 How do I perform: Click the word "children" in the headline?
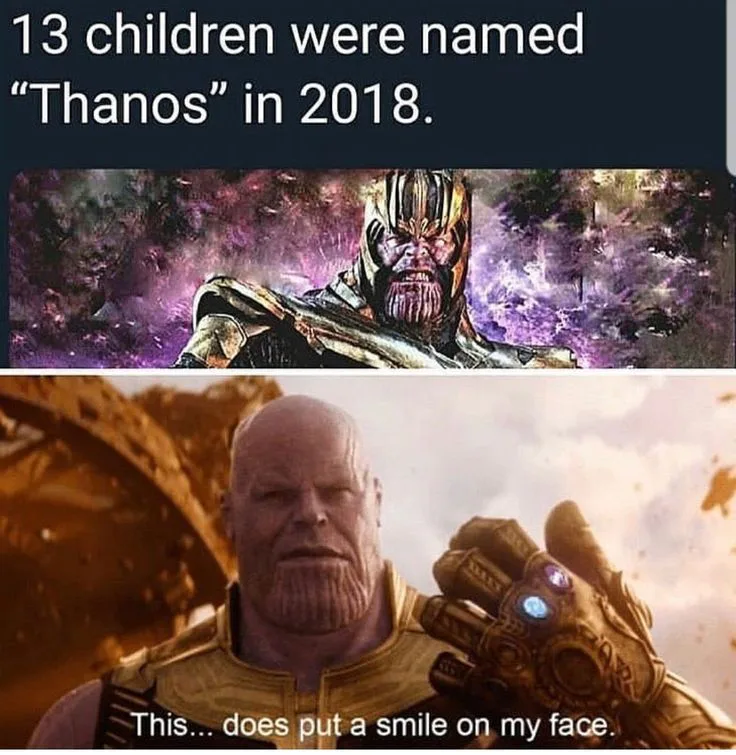[x=178, y=36]
